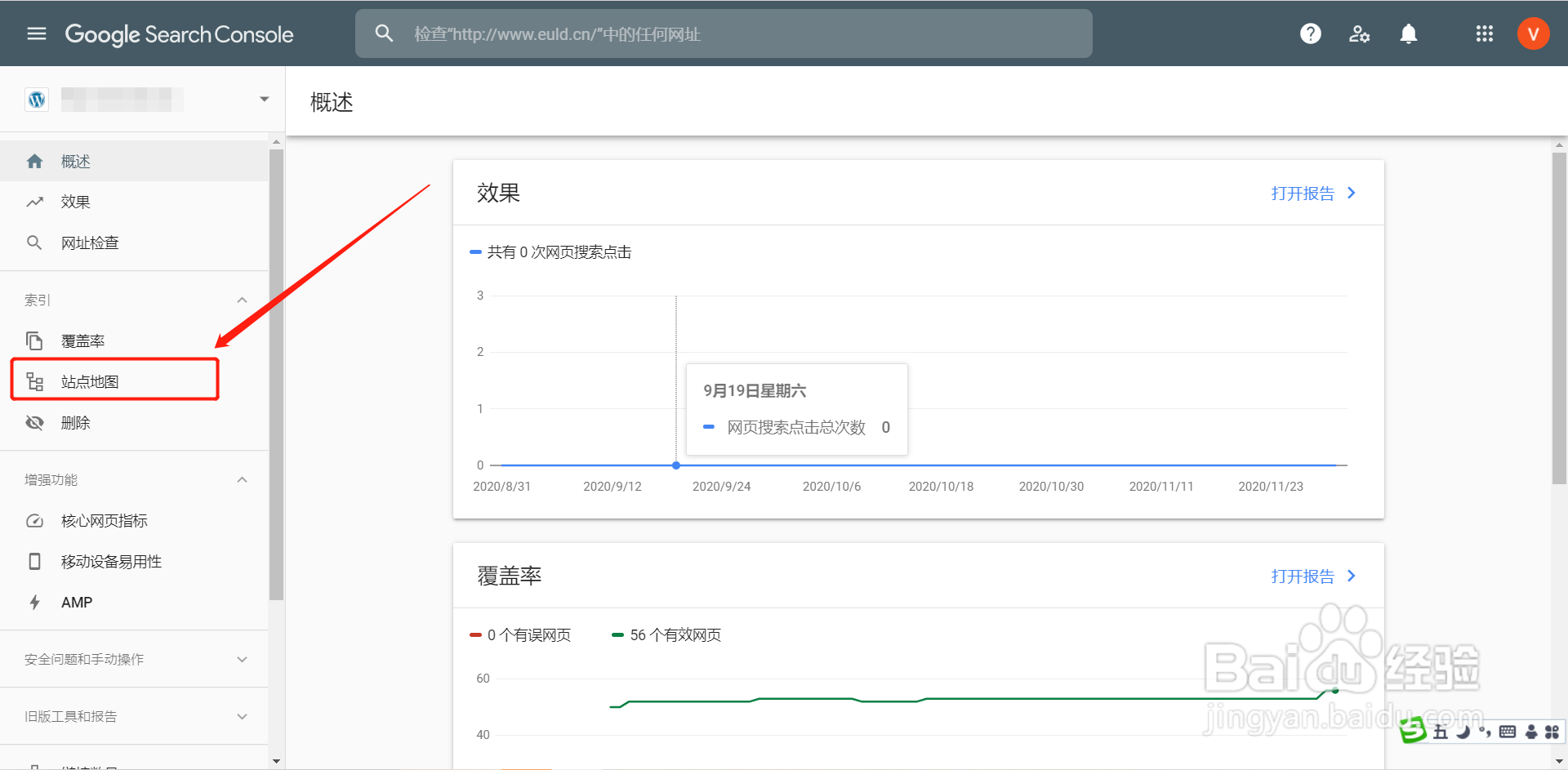Click the WordPress site icon in sidebar
The width and height of the screenshot is (1568, 770).
[x=36, y=99]
